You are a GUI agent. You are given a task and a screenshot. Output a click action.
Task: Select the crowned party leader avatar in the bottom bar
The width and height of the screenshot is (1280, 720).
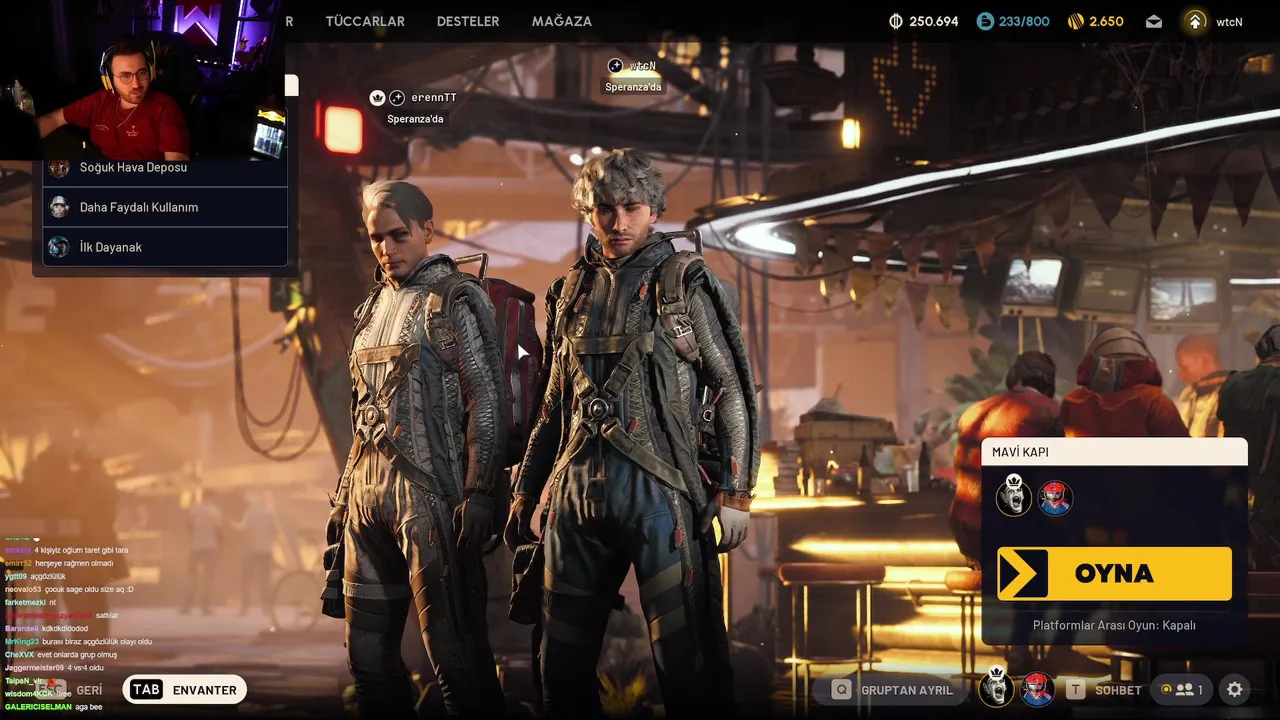[x=996, y=687]
